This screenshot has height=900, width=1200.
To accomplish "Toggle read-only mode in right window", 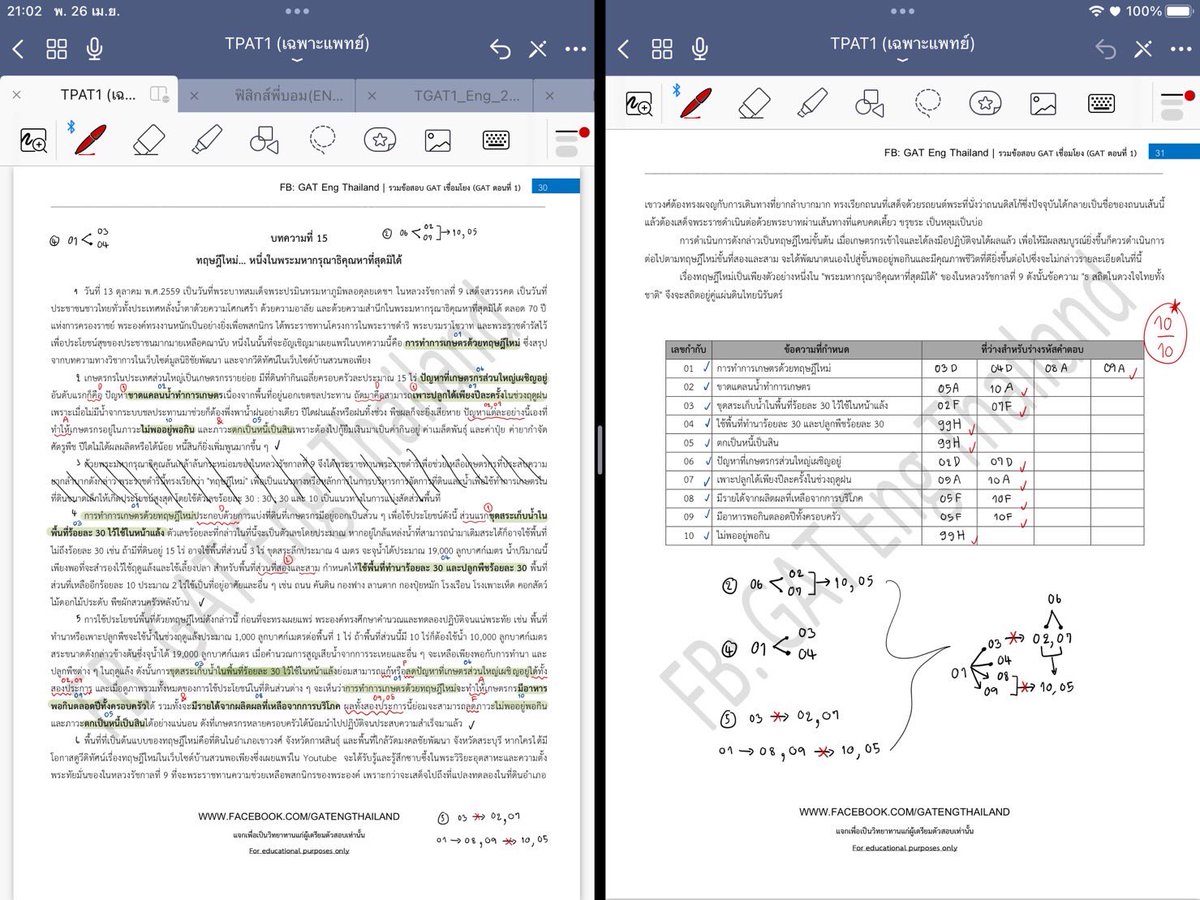I will point(1142,49).
